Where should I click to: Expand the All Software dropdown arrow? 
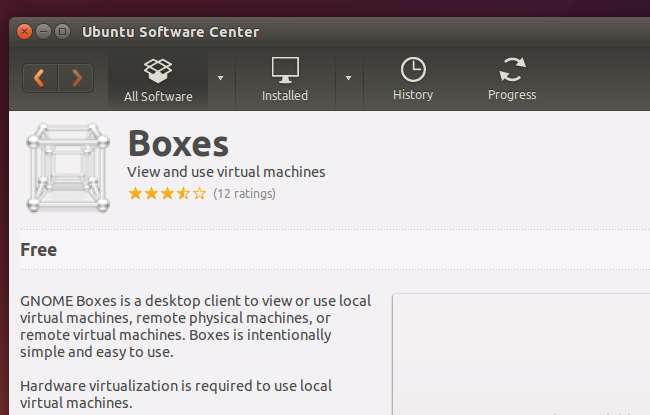click(220, 78)
